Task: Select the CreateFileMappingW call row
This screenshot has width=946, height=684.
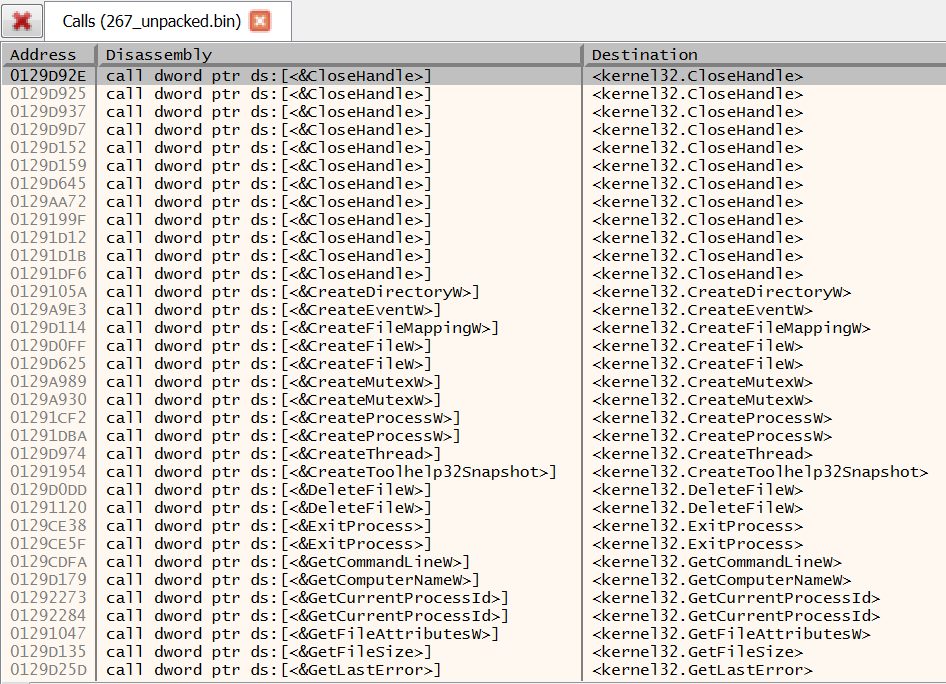Action: tap(300, 327)
